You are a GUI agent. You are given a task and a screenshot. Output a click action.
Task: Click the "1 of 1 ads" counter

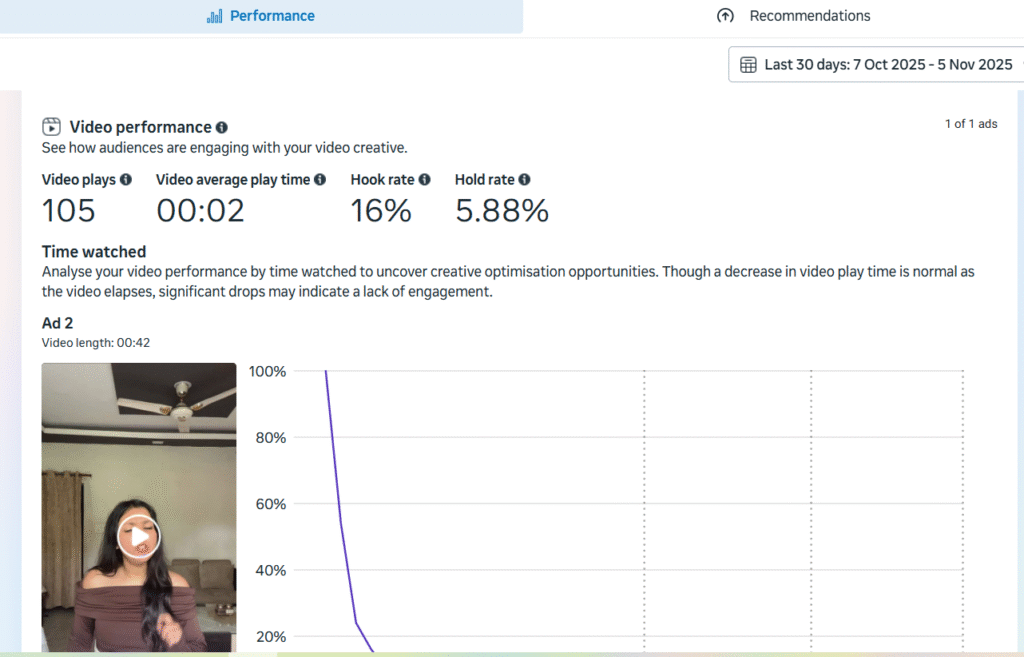click(x=970, y=124)
